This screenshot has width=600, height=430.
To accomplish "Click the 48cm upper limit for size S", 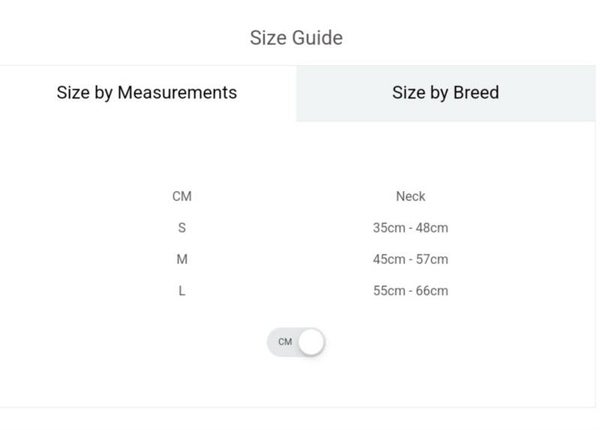I will (x=432, y=228).
